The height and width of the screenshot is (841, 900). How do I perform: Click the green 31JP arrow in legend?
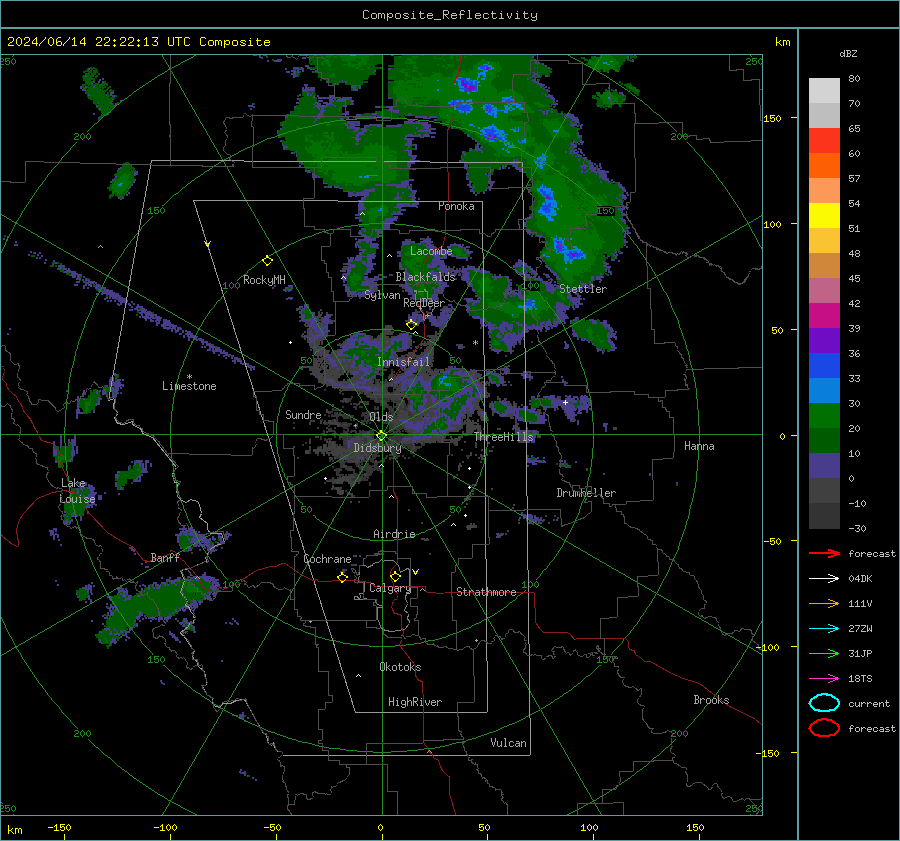[824, 653]
